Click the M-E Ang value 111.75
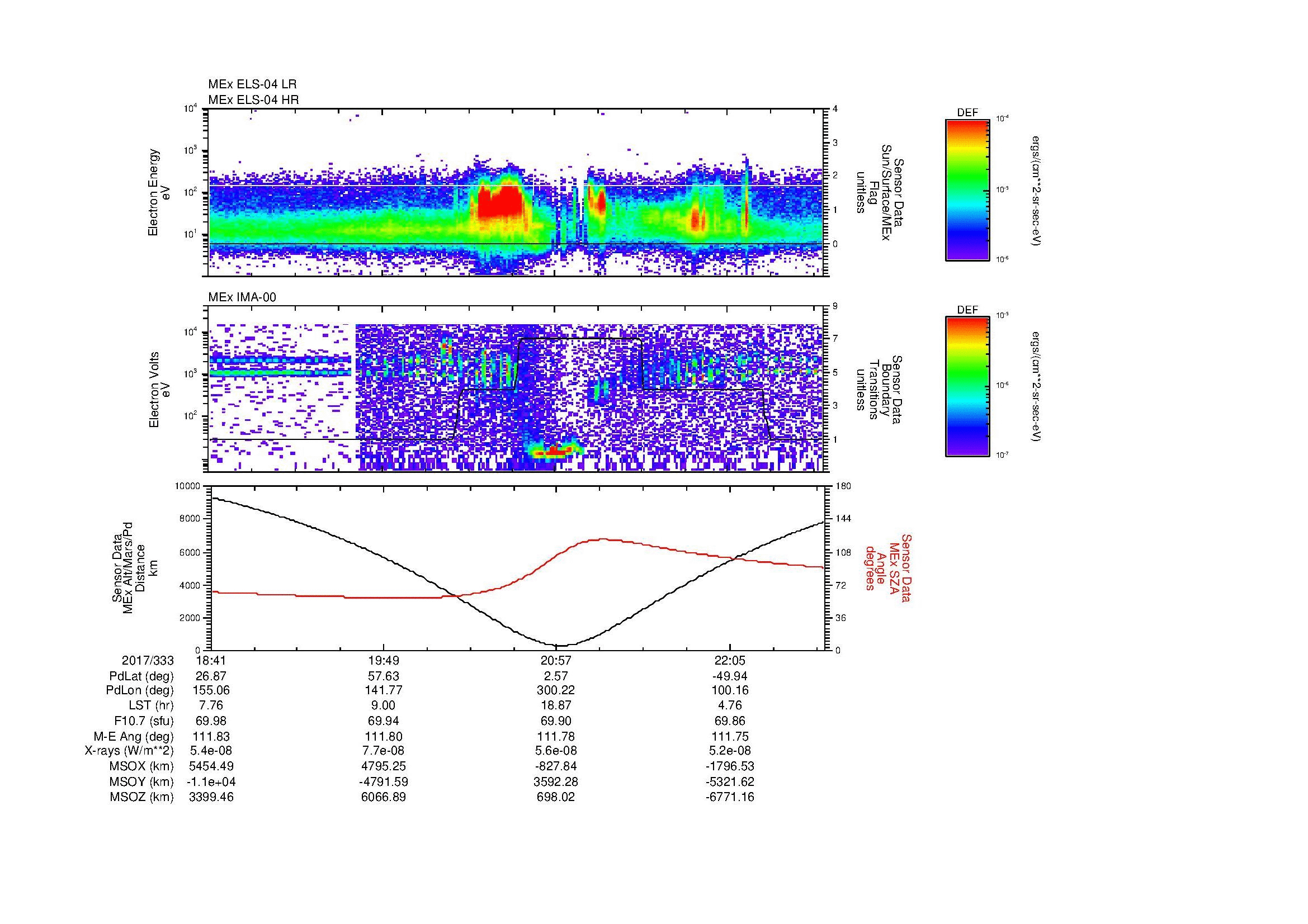Image resolution: width=1308 pixels, height=924 pixels. (729, 737)
